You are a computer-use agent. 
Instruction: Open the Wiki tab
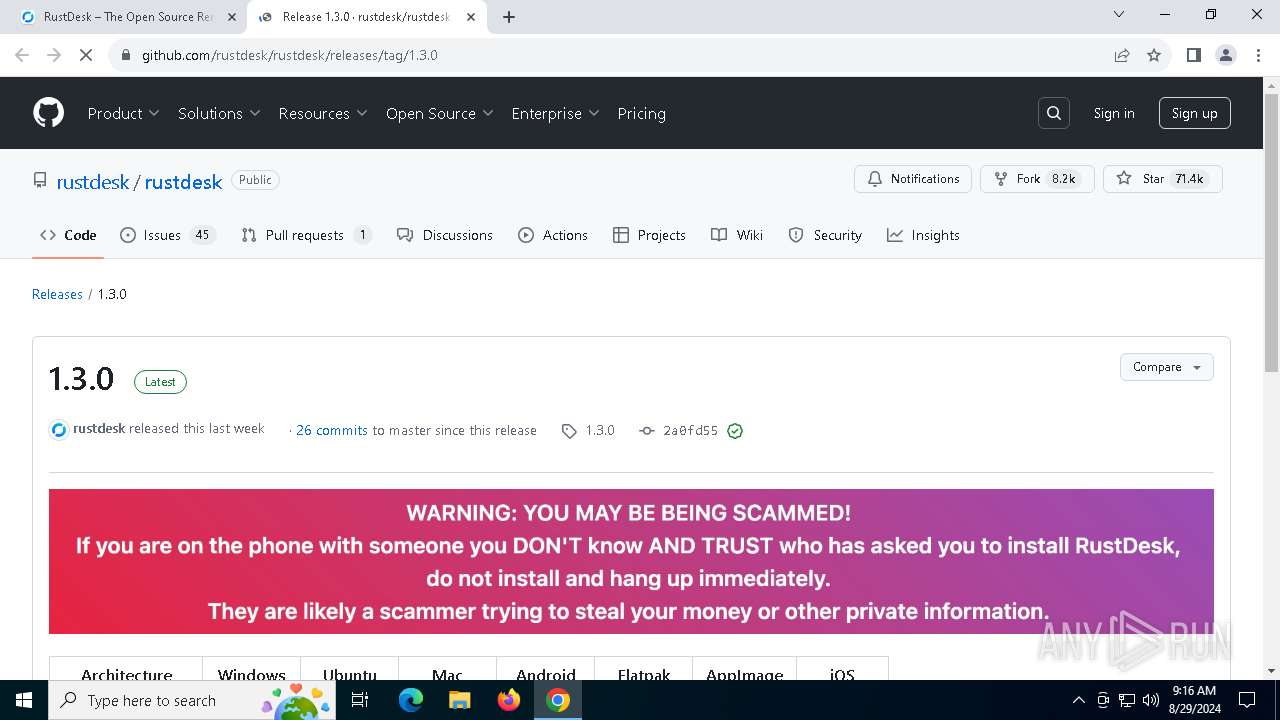tap(737, 235)
